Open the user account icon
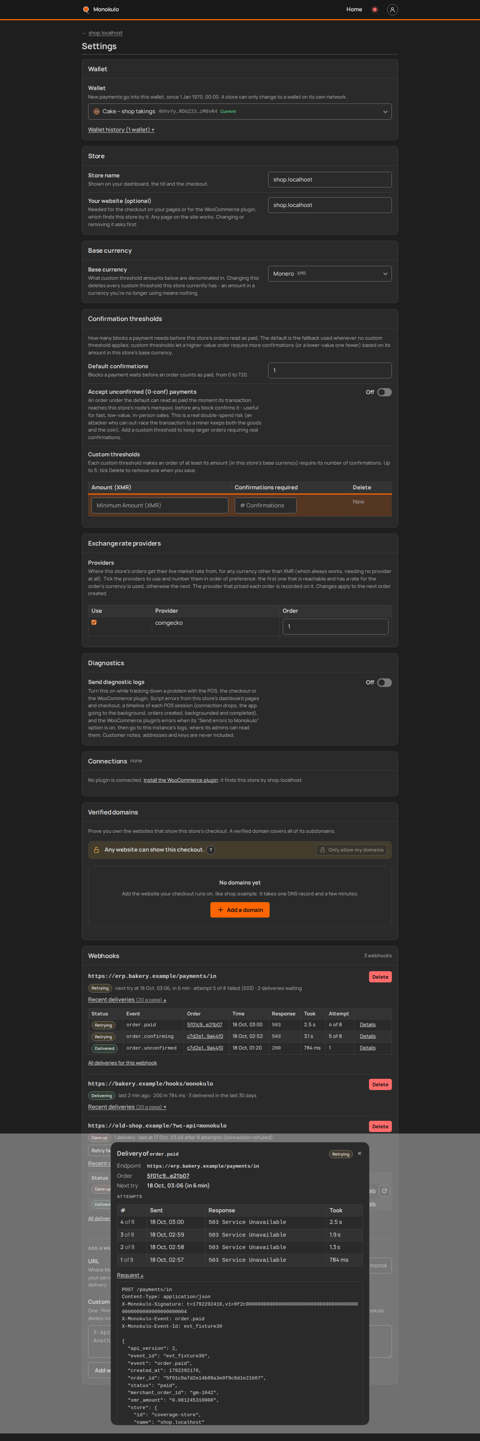The image size is (480, 1441). [x=392, y=9]
